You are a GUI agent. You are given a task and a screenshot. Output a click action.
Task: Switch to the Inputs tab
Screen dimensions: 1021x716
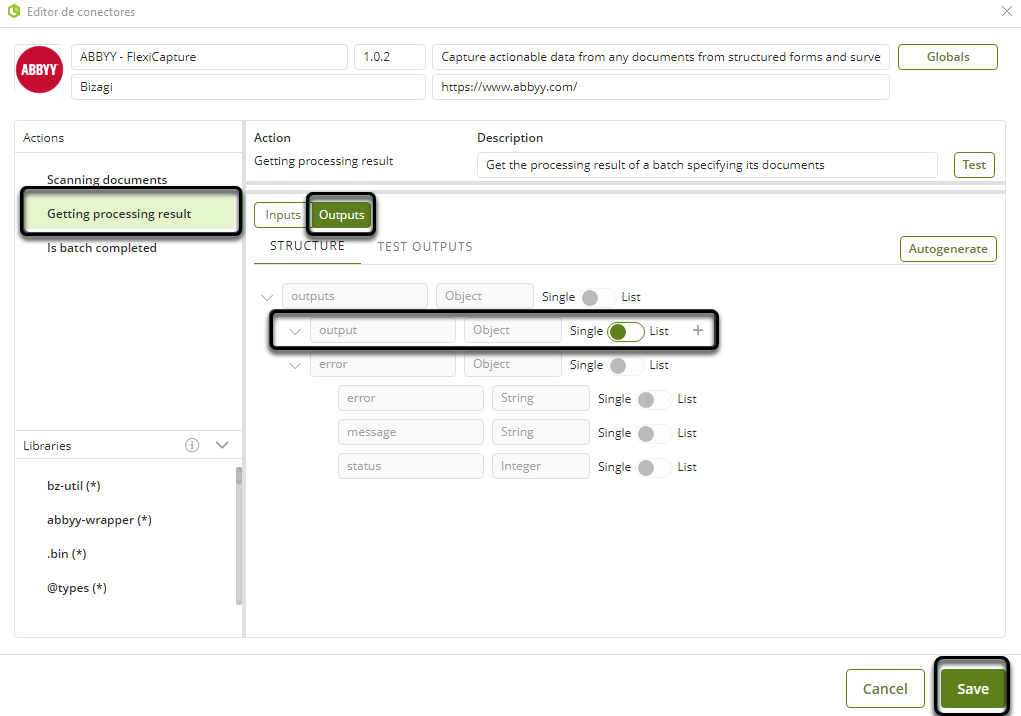point(283,215)
